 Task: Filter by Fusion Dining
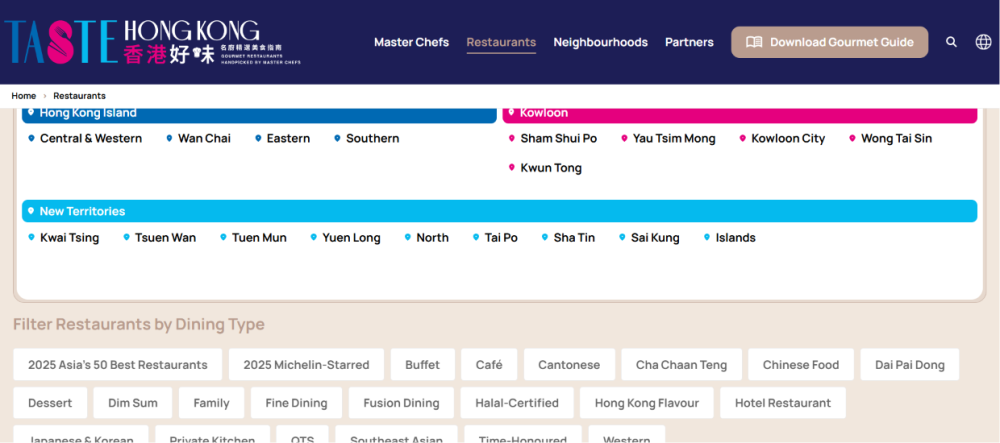click(x=401, y=403)
